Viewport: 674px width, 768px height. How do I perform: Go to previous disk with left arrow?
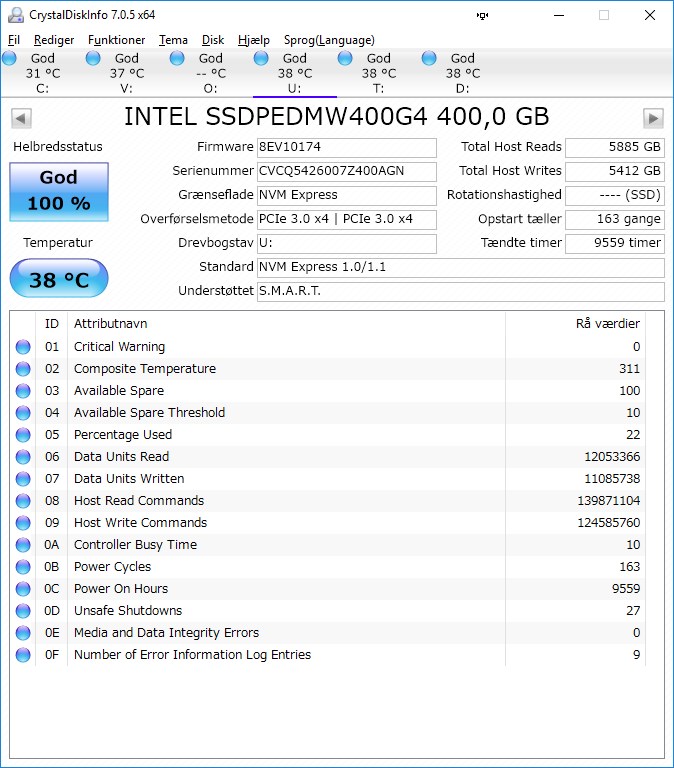[21, 118]
